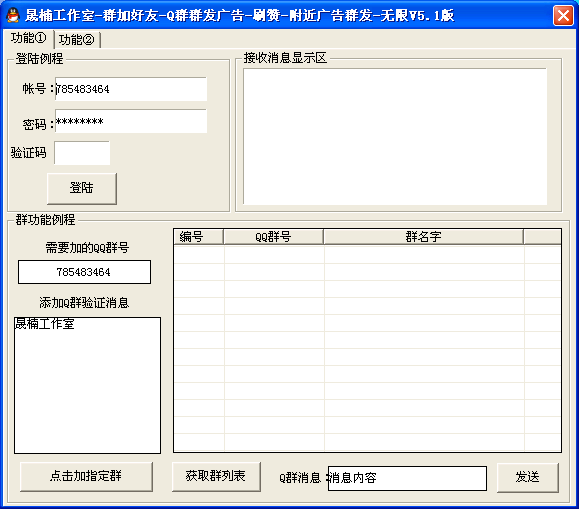Viewport: 579px width, 509px height.
Task: Click the 群名字 column header
Action: click(x=424, y=236)
